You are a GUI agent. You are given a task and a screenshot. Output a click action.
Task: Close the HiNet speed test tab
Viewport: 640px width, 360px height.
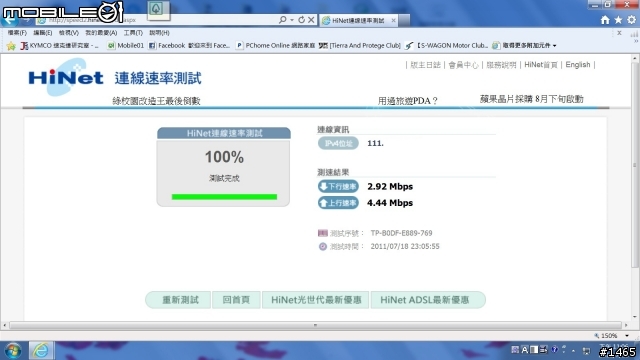coord(393,20)
